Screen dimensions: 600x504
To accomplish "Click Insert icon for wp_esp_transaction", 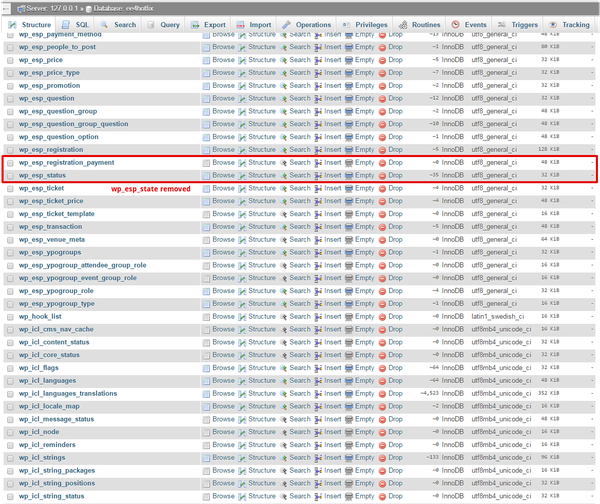I will coord(318,227).
